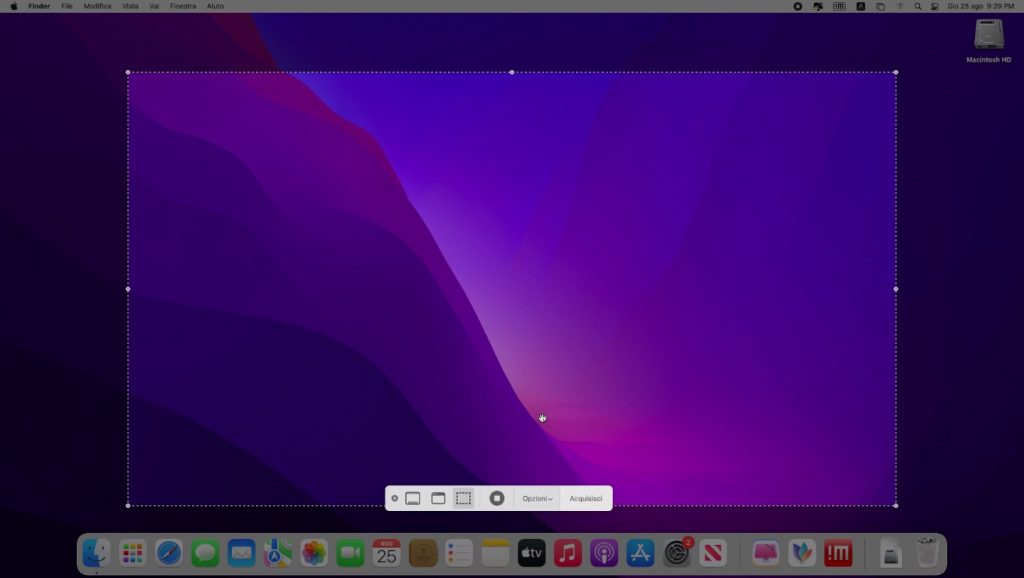Click the top-center selection edge handle
The height and width of the screenshot is (578, 1024).
512,72
